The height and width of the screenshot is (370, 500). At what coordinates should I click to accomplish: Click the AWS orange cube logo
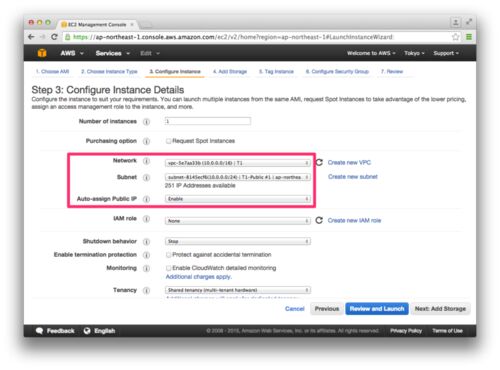click(42, 53)
